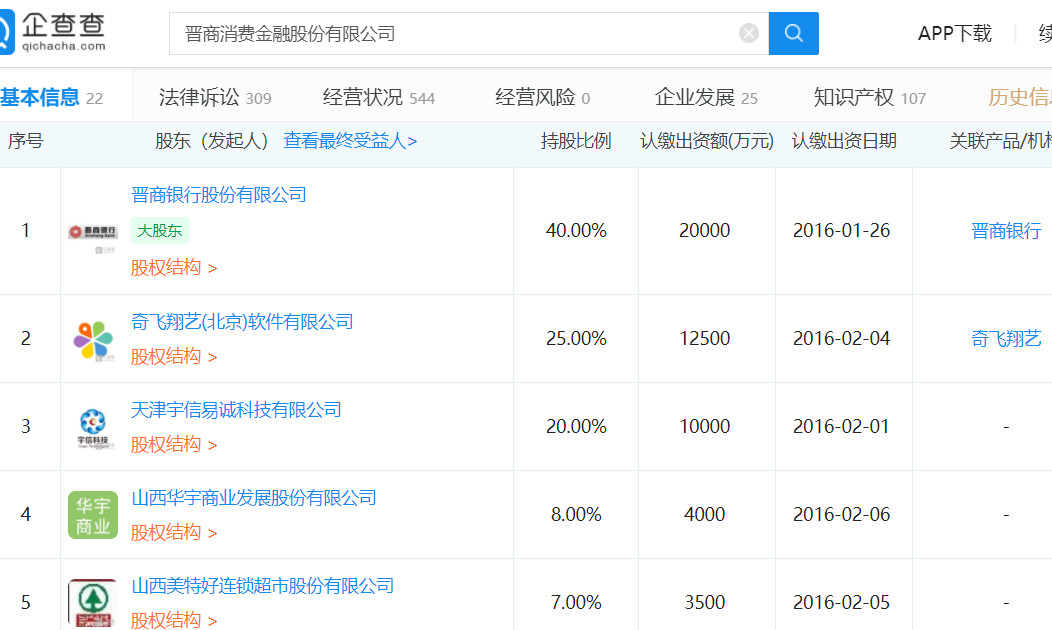Image resolution: width=1052 pixels, height=630 pixels.
Task: Select the date 2016-02-04
Action: point(841,339)
